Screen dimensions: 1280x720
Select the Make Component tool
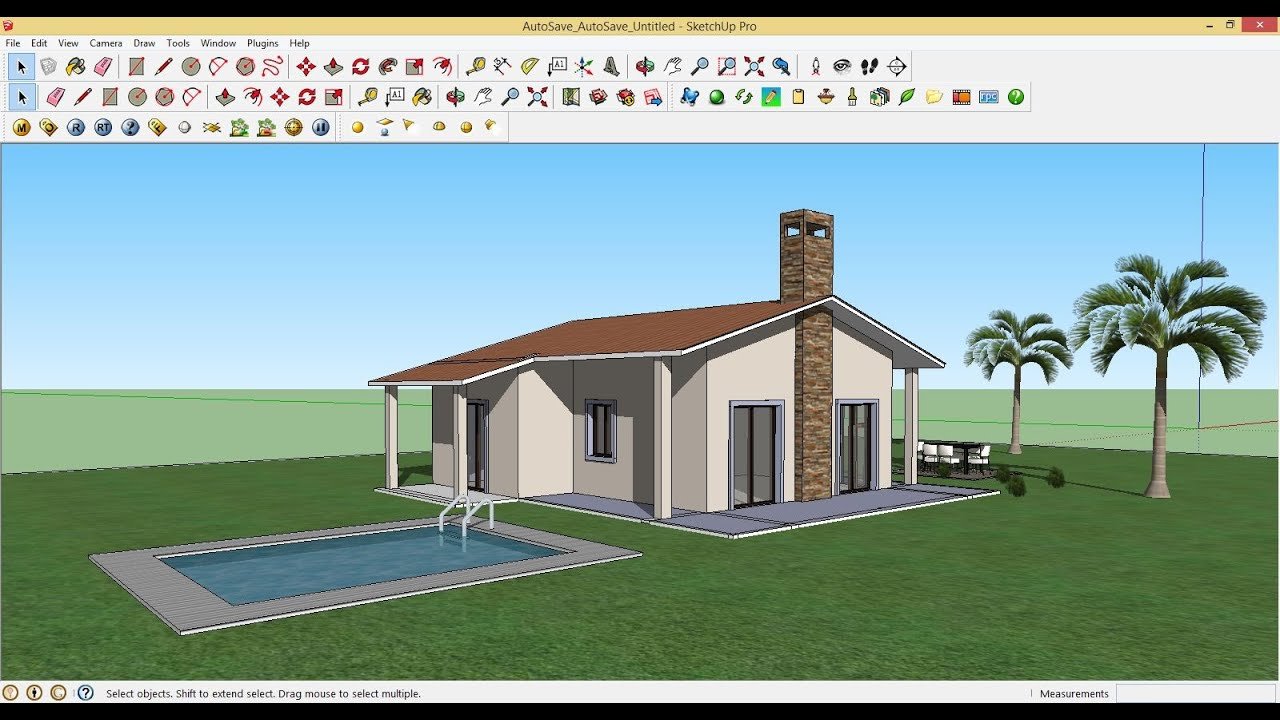[48, 67]
